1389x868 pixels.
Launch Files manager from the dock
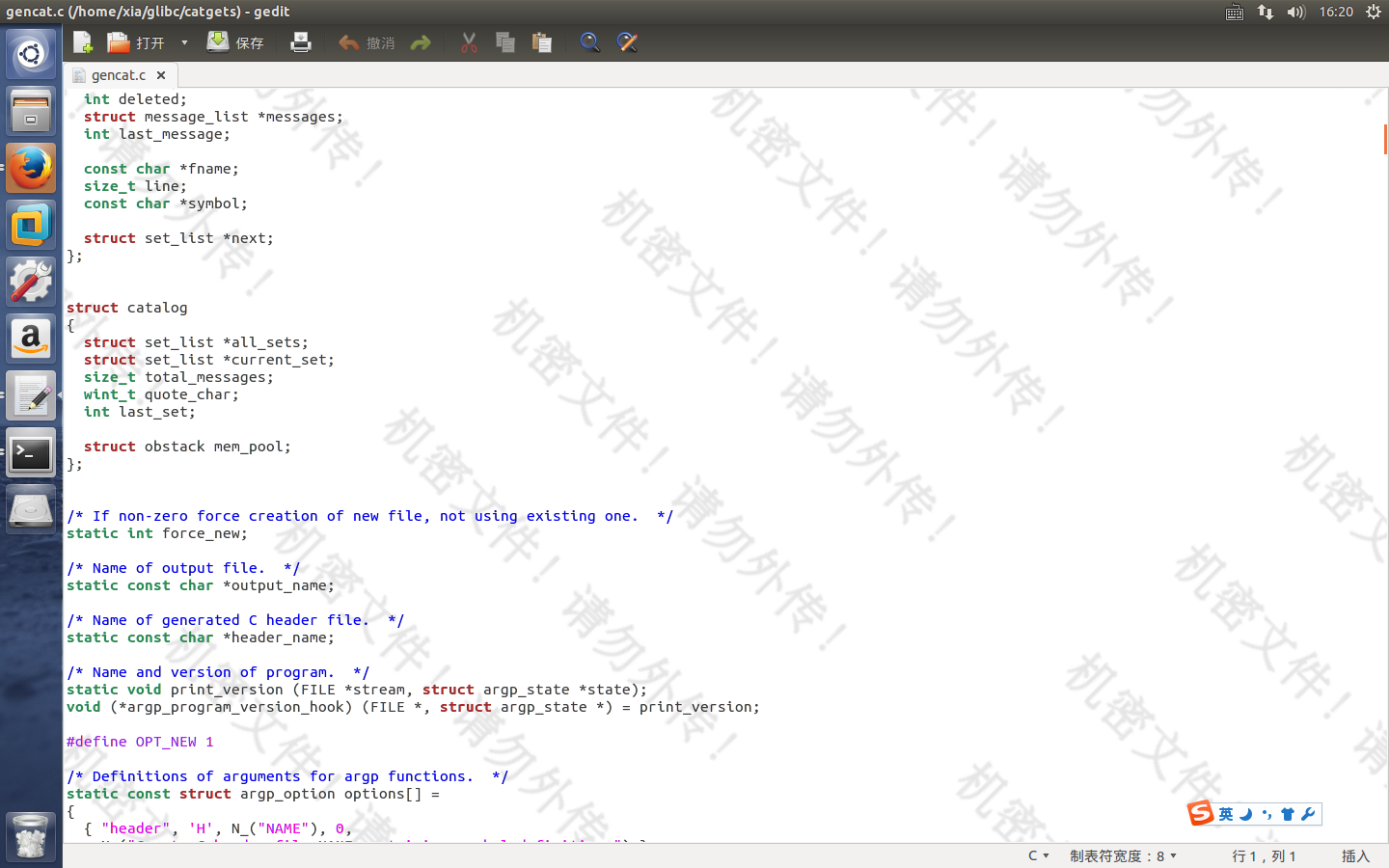[x=31, y=110]
